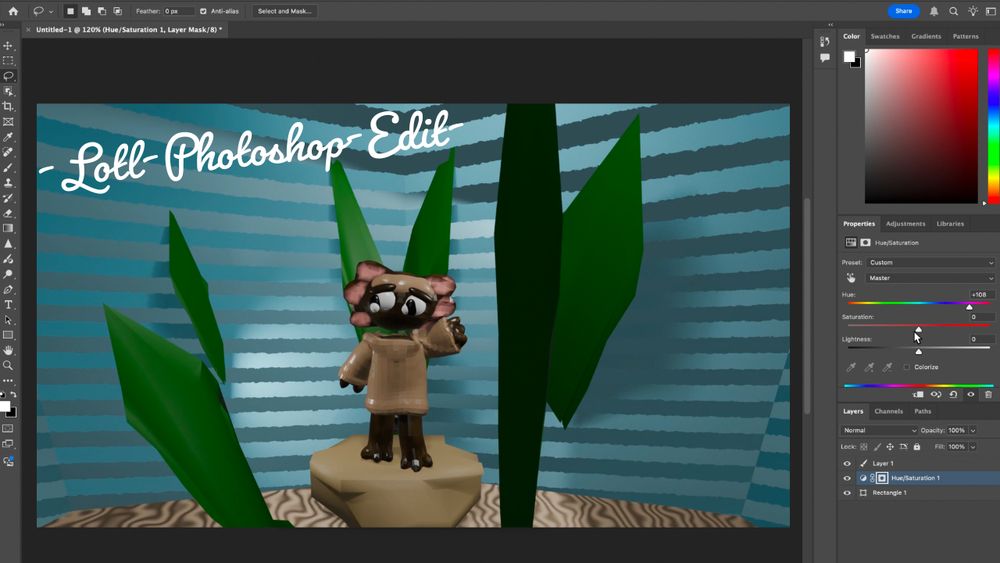Switch to the Swatches tab
1000x563 pixels.
tap(885, 36)
